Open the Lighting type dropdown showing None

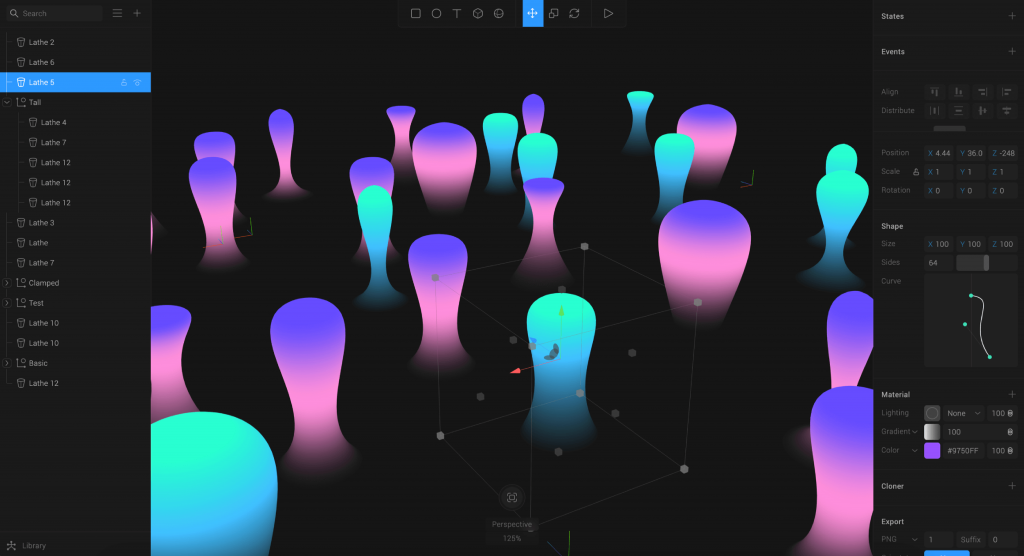tap(964, 413)
